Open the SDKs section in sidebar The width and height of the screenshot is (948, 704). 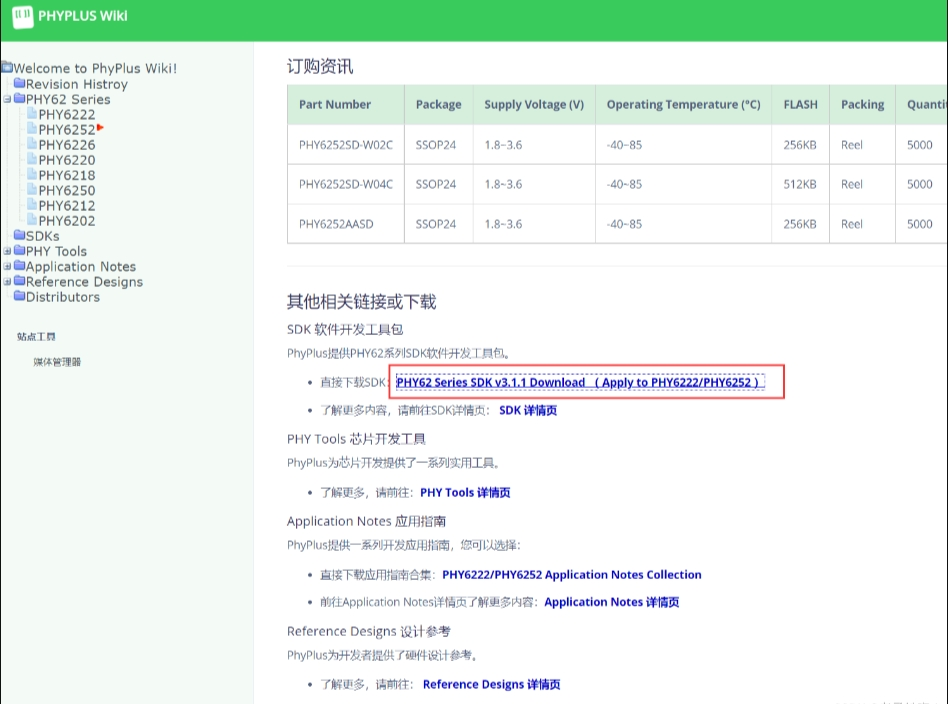(x=42, y=236)
